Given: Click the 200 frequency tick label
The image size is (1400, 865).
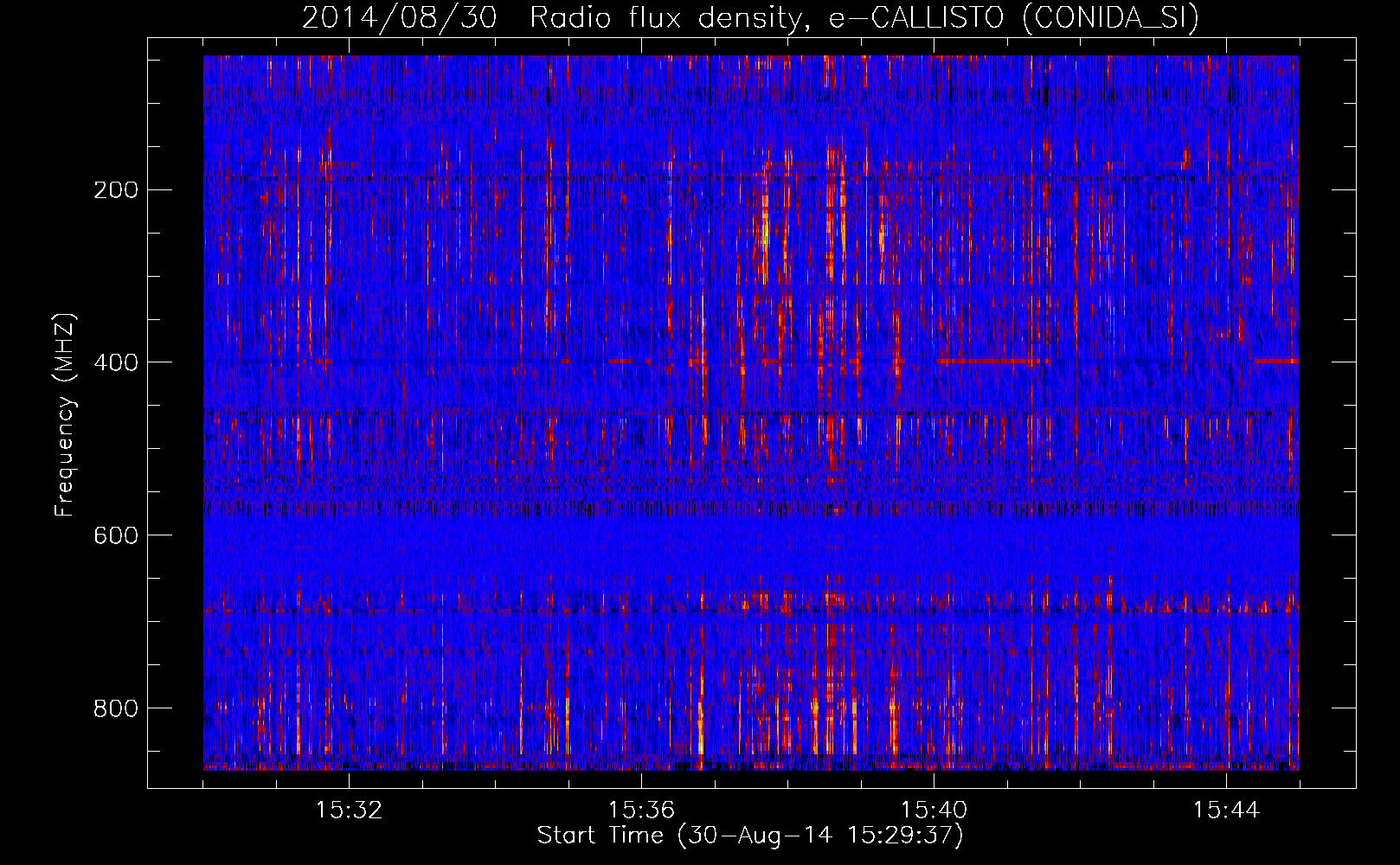Looking at the screenshot, I should click(116, 190).
